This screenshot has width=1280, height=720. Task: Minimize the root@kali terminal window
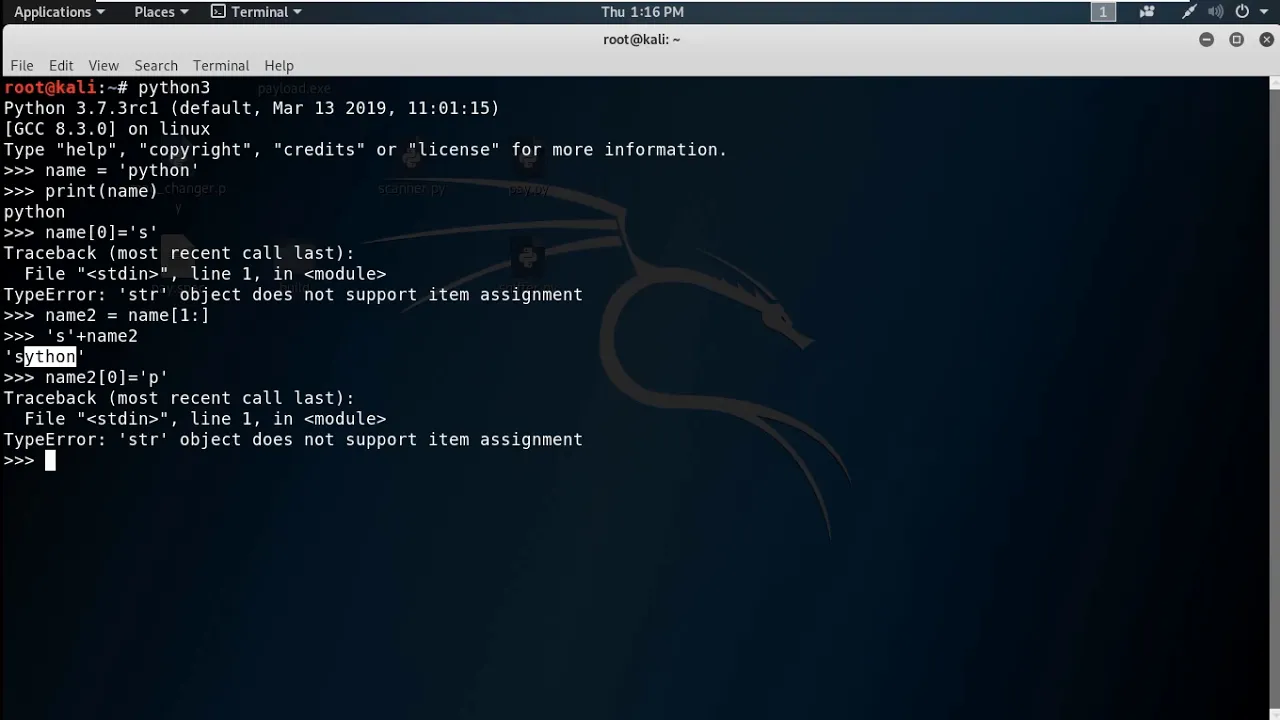tap(1207, 39)
